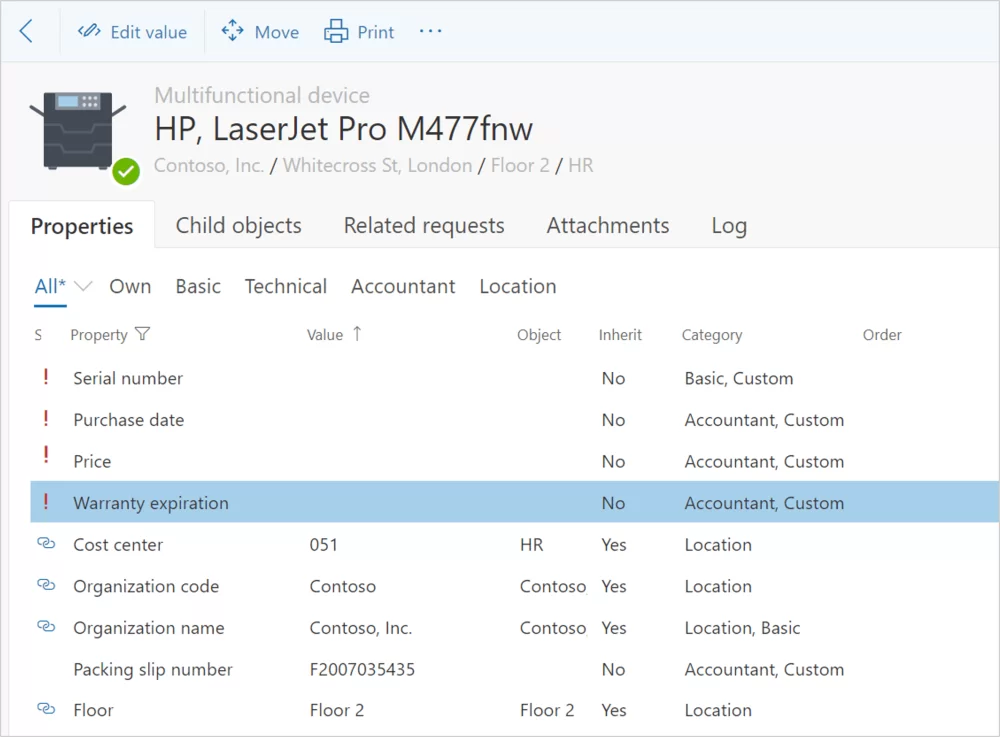Click the Print printer icon
This screenshot has height=737, width=1000.
click(336, 32)
